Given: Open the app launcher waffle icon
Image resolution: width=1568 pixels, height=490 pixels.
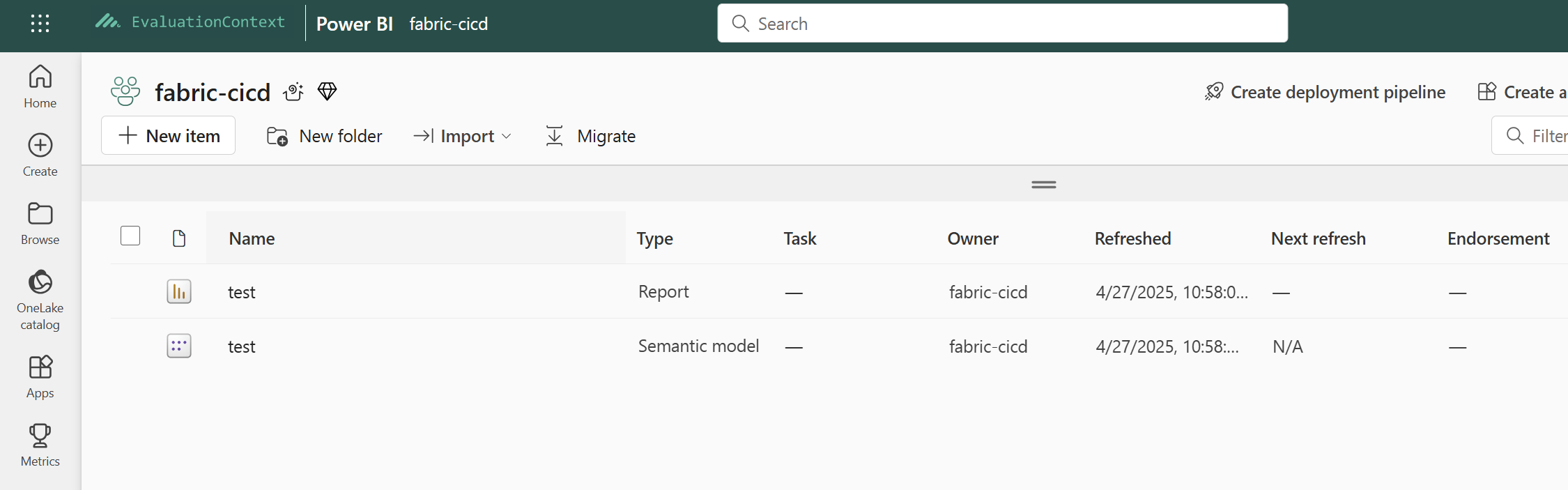Looking at the screenshot, I should click(x=40, y=24).
